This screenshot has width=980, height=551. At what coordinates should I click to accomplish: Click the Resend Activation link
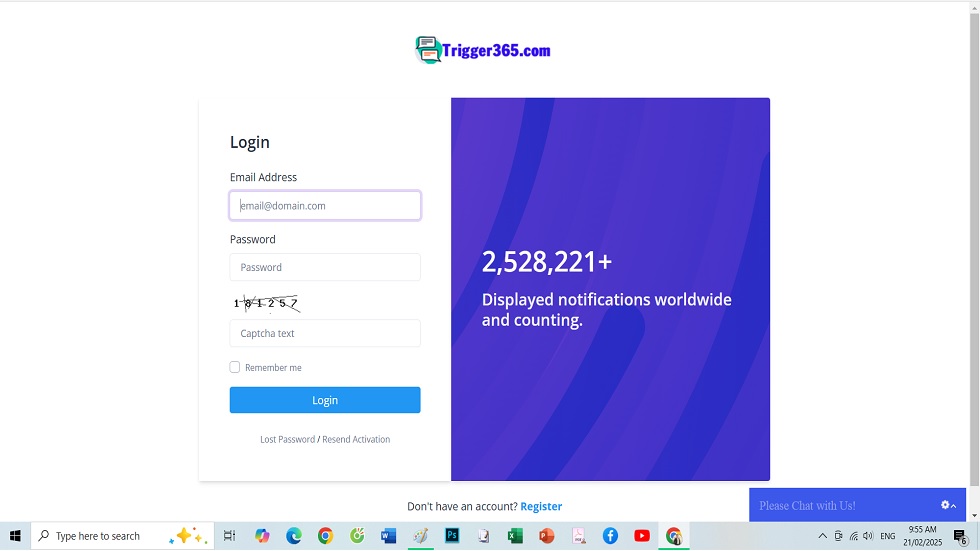pyautogui.click(x=356, y=439)
